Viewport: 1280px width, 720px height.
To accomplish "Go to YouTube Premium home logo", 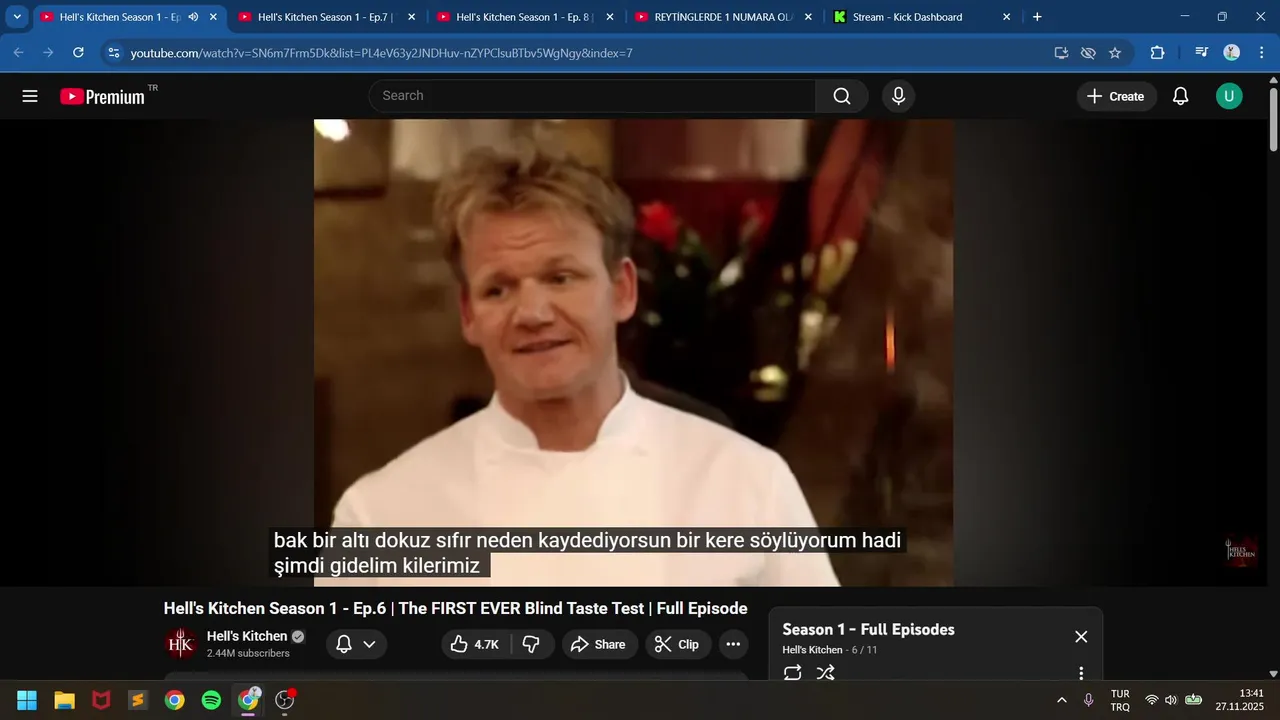I will pyautogui.click(x=102, y=96).
